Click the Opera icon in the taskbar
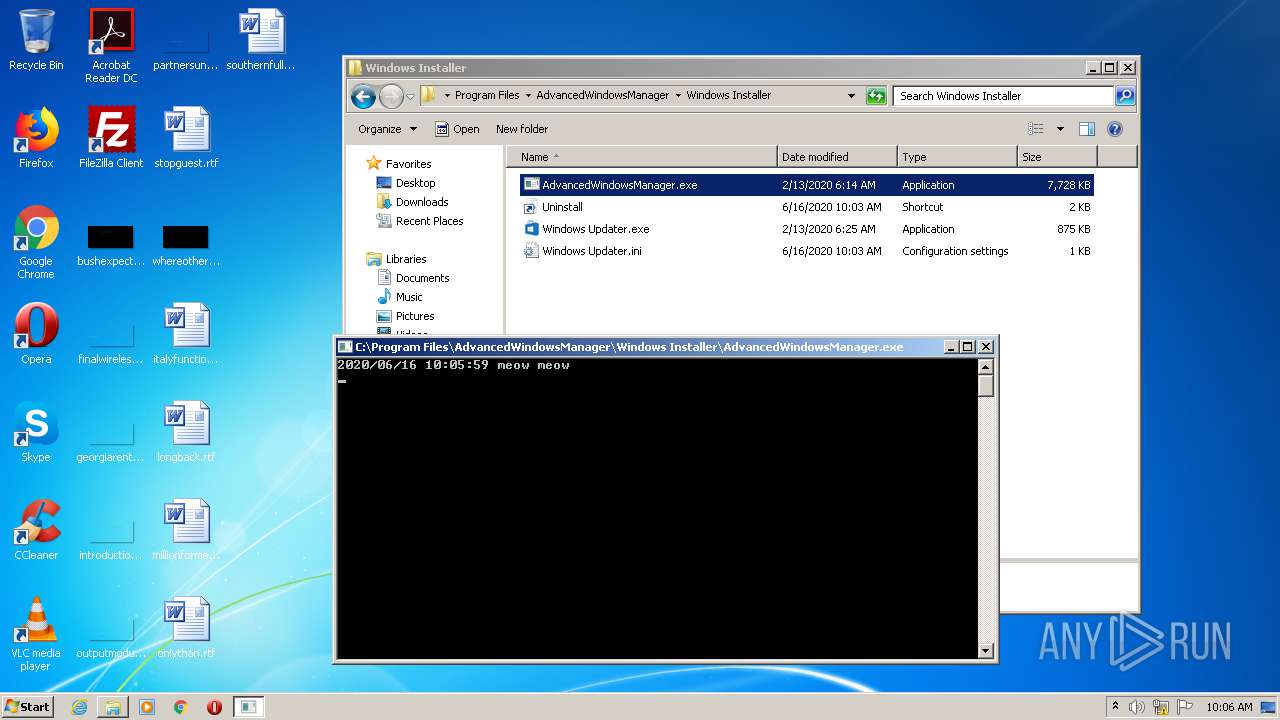The width and height of the screenshot is (1280, 720). click(214, 707)
